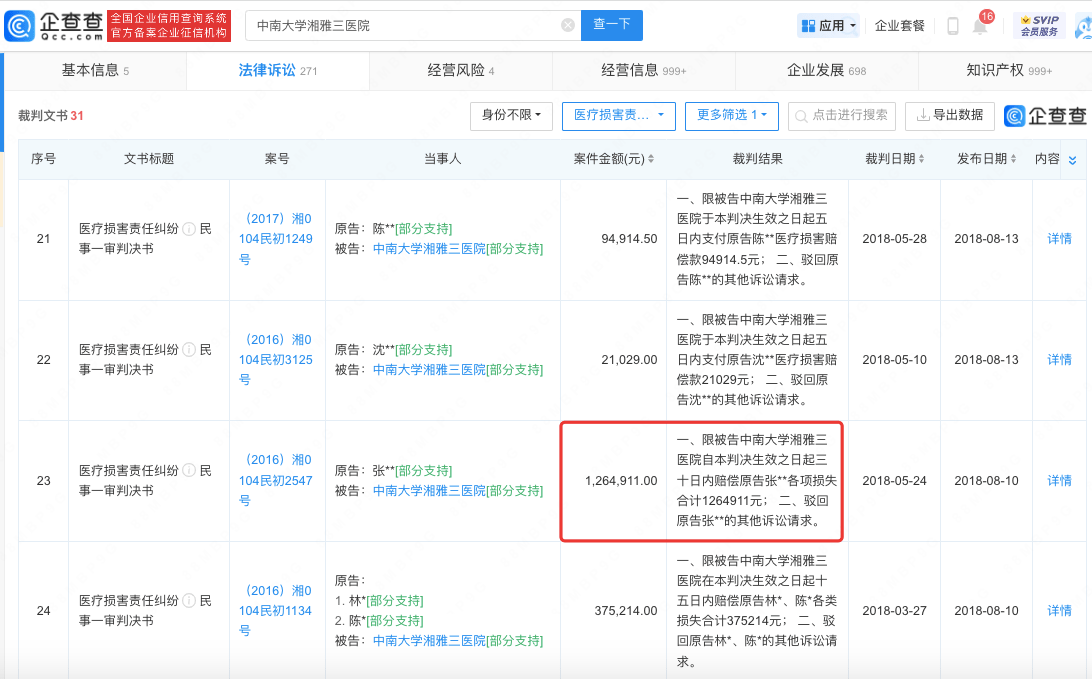Click the 导出数据 export button
This screenshot has width=1092, height=679.
point(949,116)
